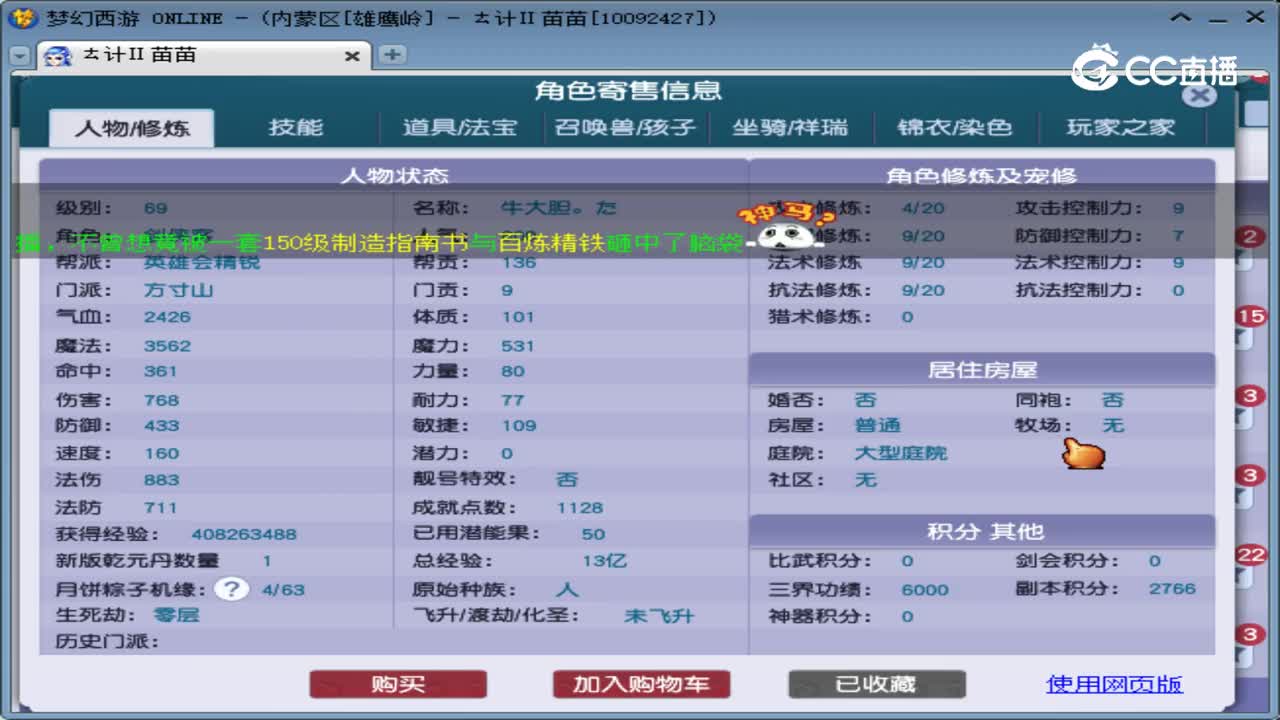This screenshot has width=1280, height=720.
Task: Open the 技能 tab
Action: (x=296, y=128)
